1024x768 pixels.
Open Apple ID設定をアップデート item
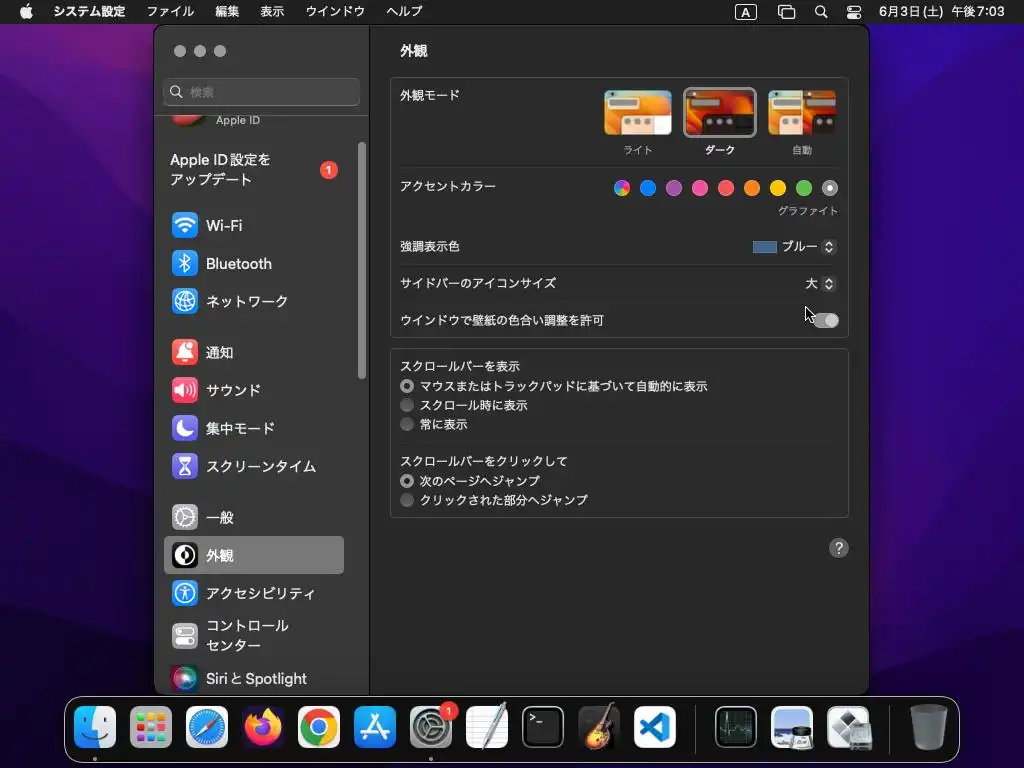pos(253,169)
